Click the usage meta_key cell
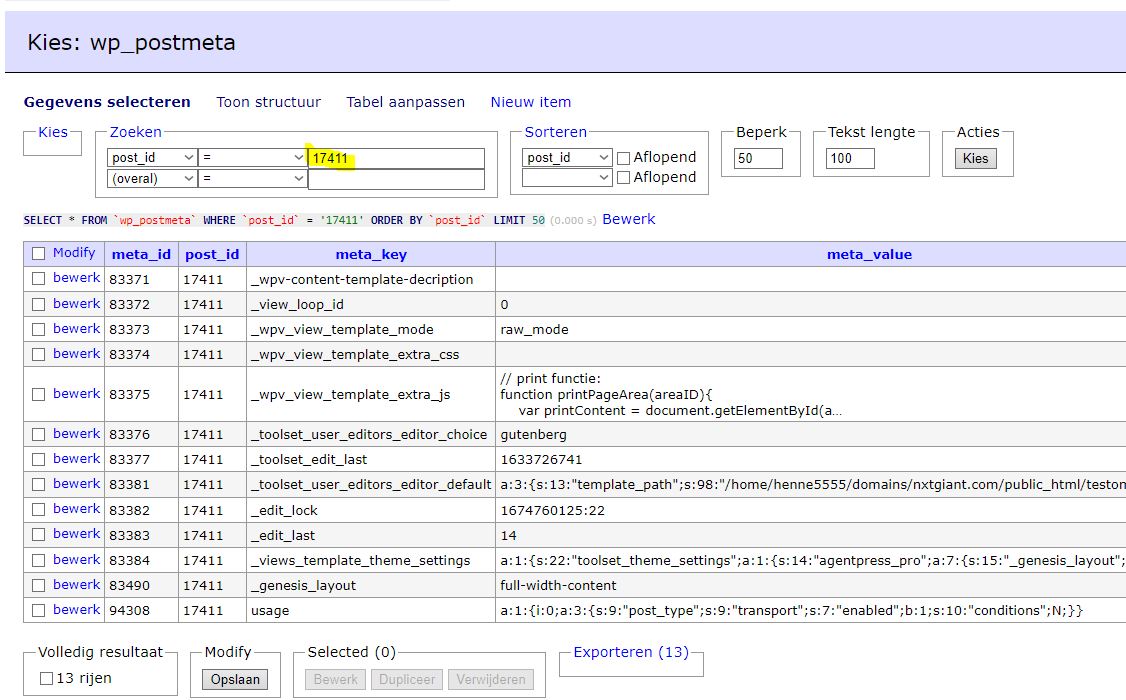1126x700 pixels. point(371,610)
